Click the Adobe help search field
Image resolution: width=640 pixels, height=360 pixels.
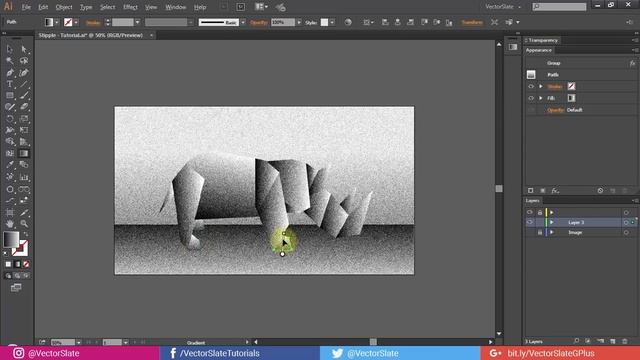559,7
